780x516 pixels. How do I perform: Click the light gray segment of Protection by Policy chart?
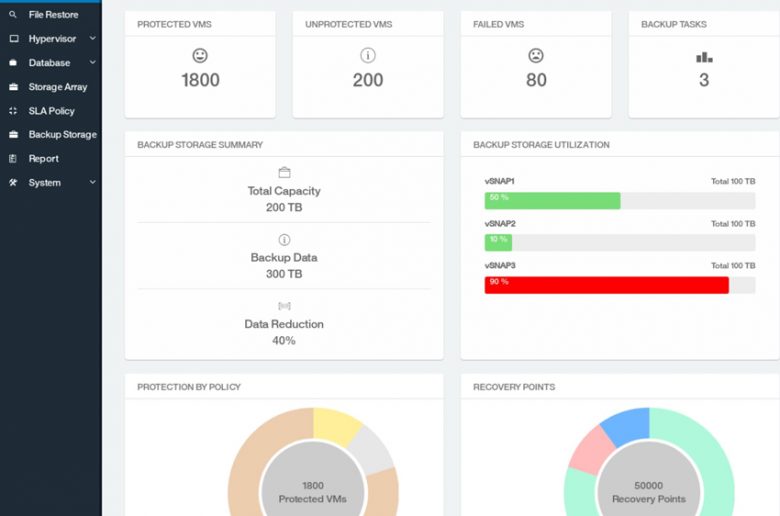(x=373, y=450)
